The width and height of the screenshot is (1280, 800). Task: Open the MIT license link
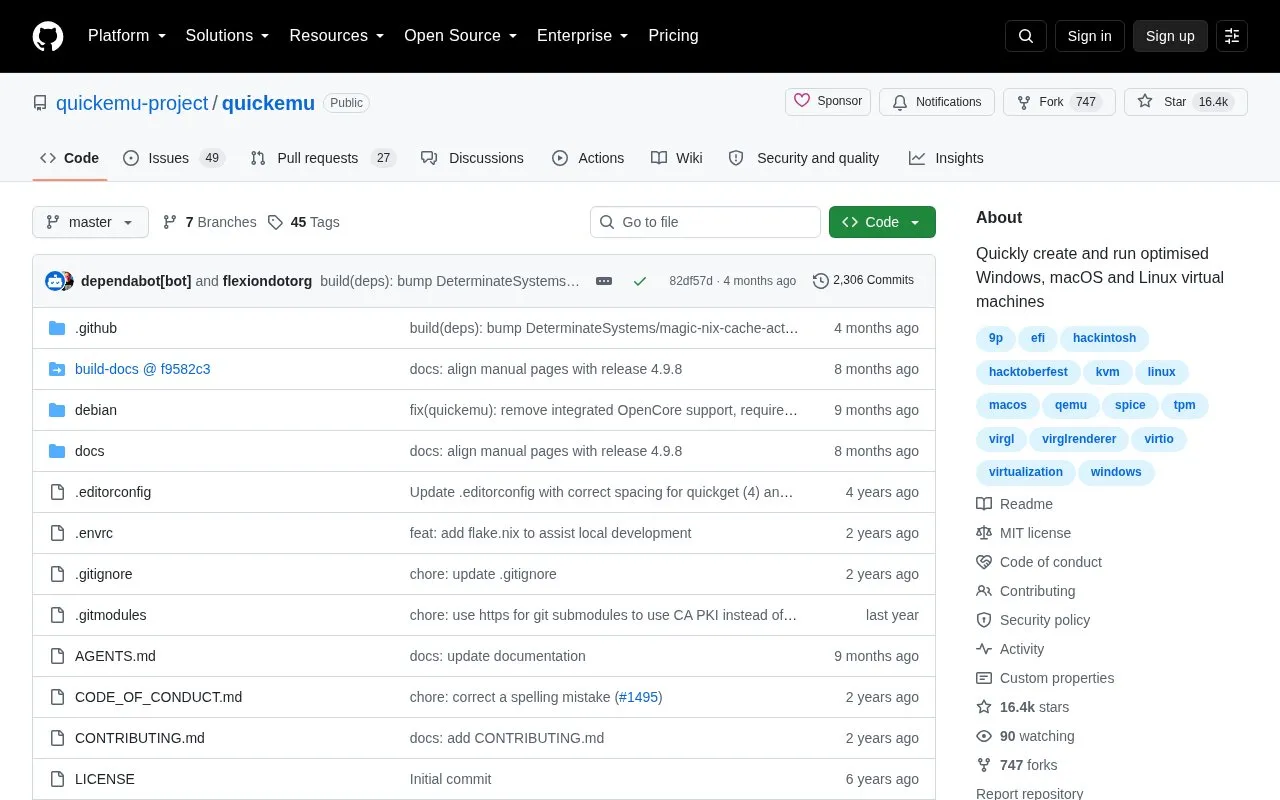click(x=1023, y=533)
